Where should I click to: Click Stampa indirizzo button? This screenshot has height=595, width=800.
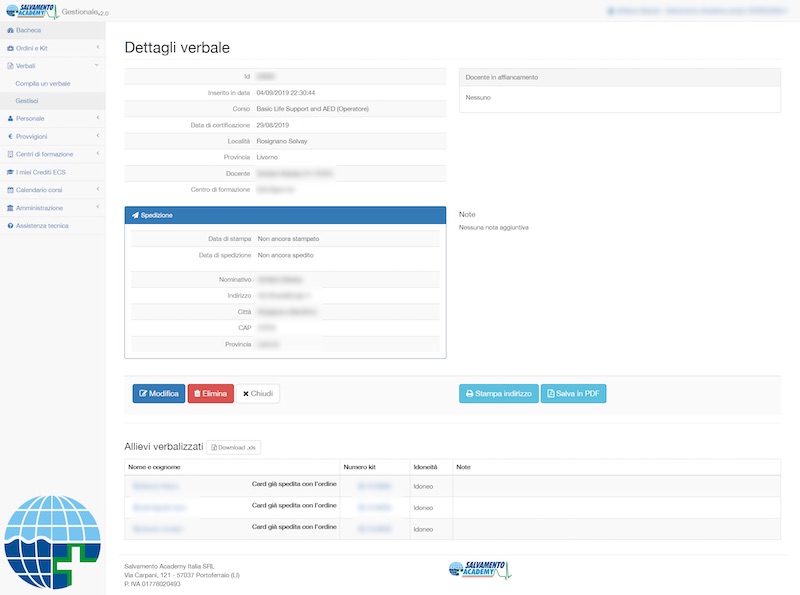point(498,394)
